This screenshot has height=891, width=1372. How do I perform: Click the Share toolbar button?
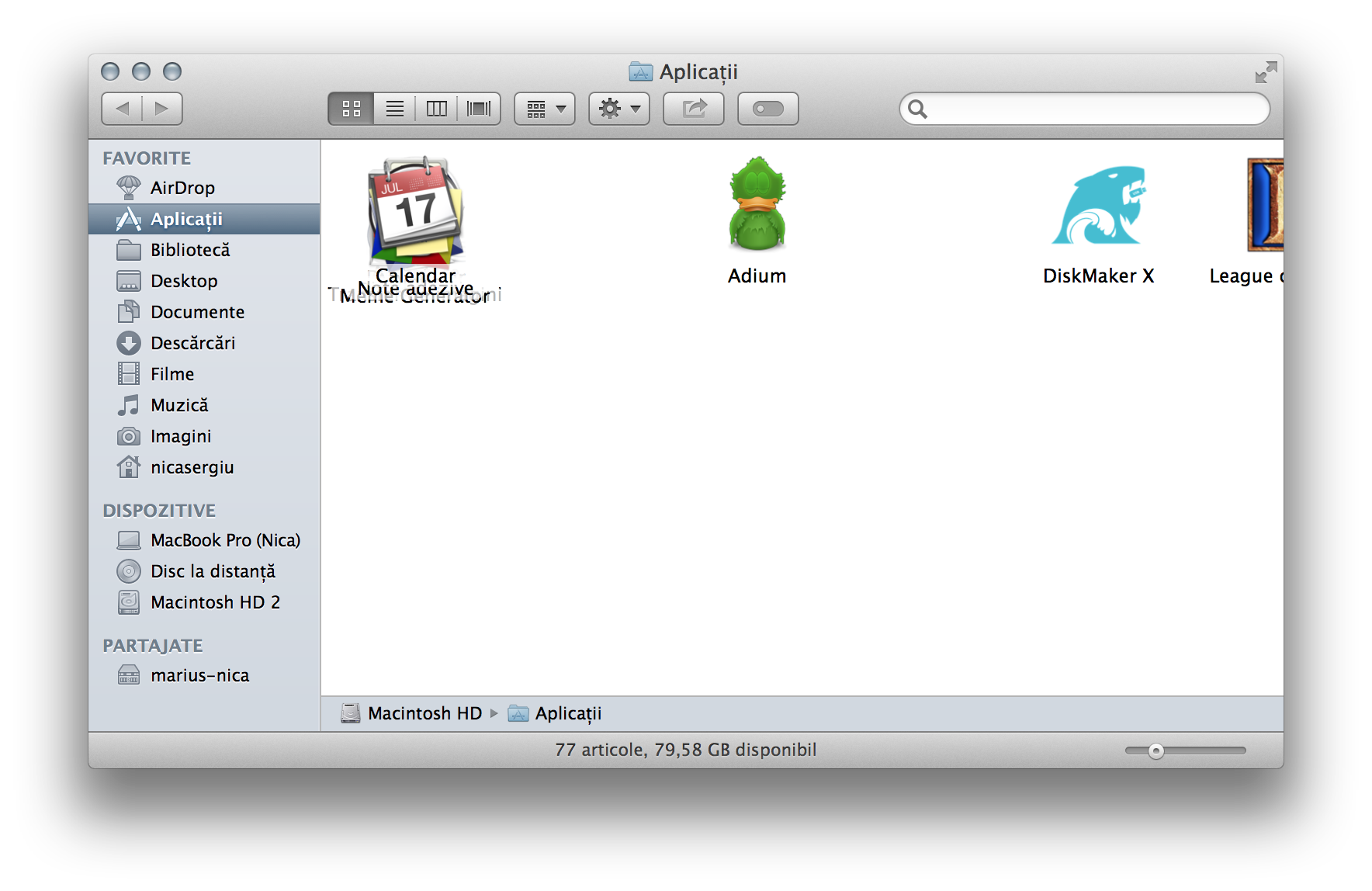pos(694,109)
